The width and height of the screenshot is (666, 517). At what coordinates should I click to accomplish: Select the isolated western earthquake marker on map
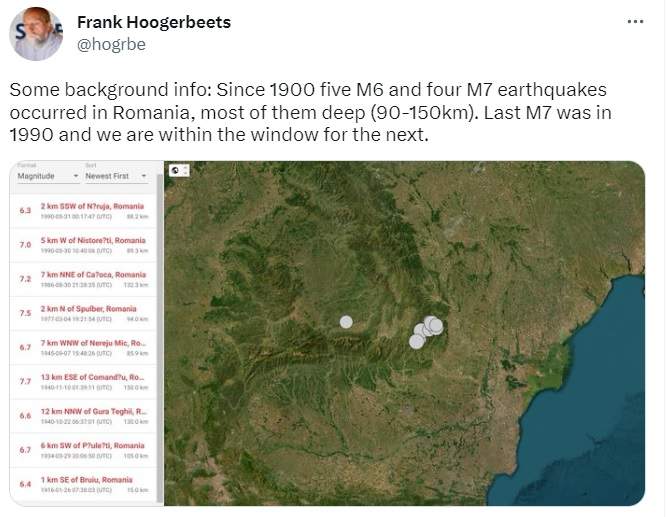pos(346,322)
